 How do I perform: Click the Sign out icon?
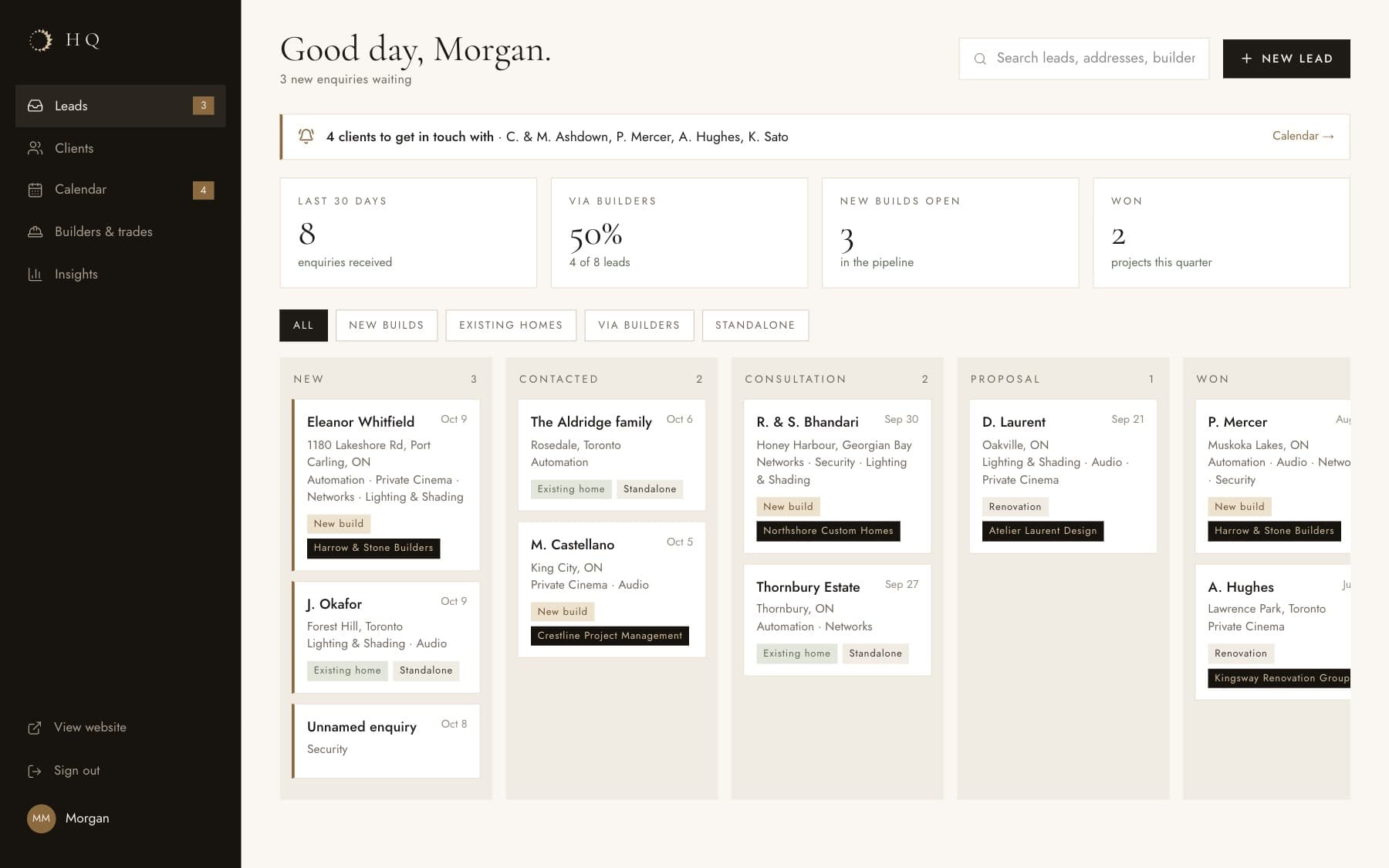[35, 771]
